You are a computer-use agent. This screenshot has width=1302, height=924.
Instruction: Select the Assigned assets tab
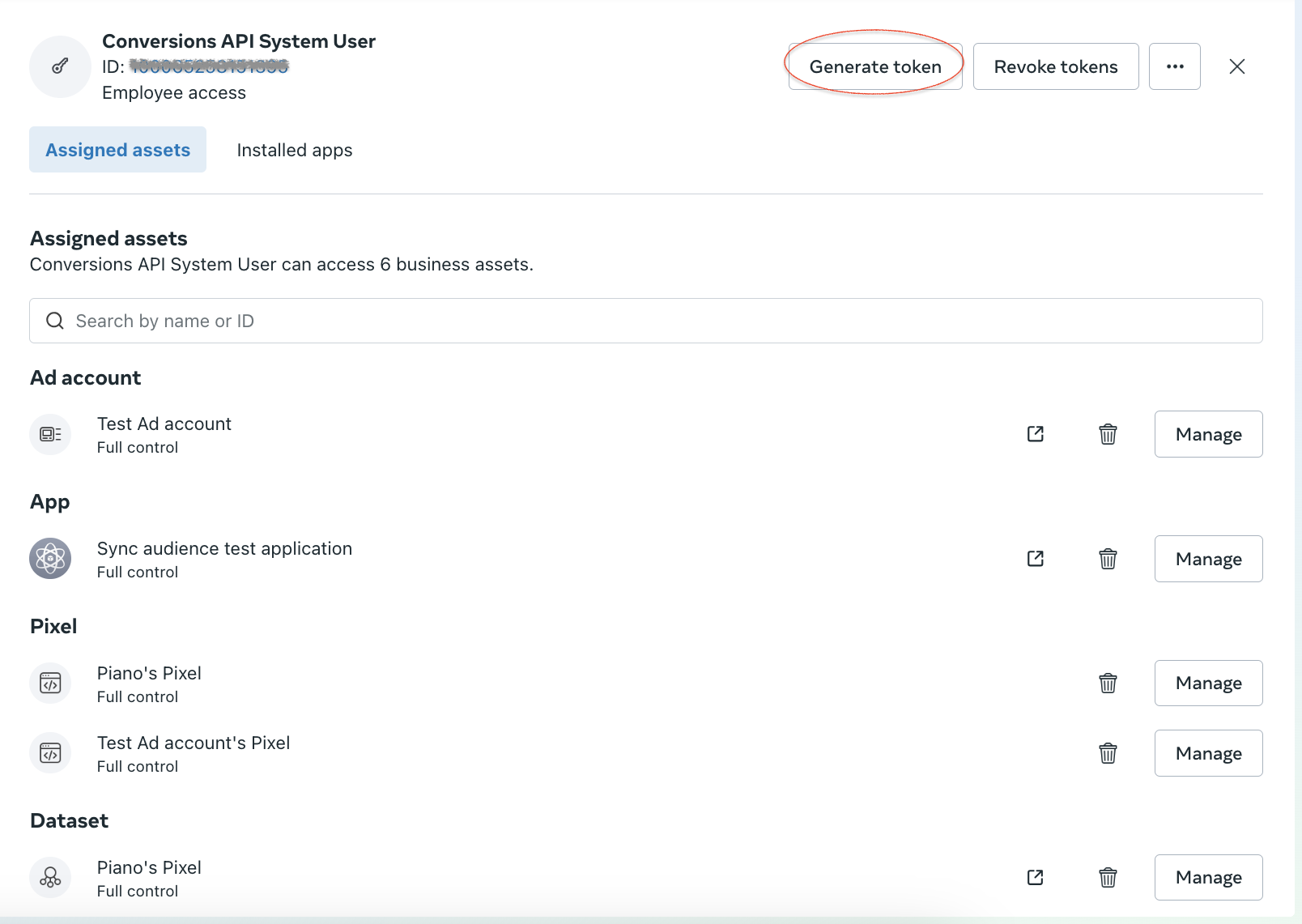117,150
